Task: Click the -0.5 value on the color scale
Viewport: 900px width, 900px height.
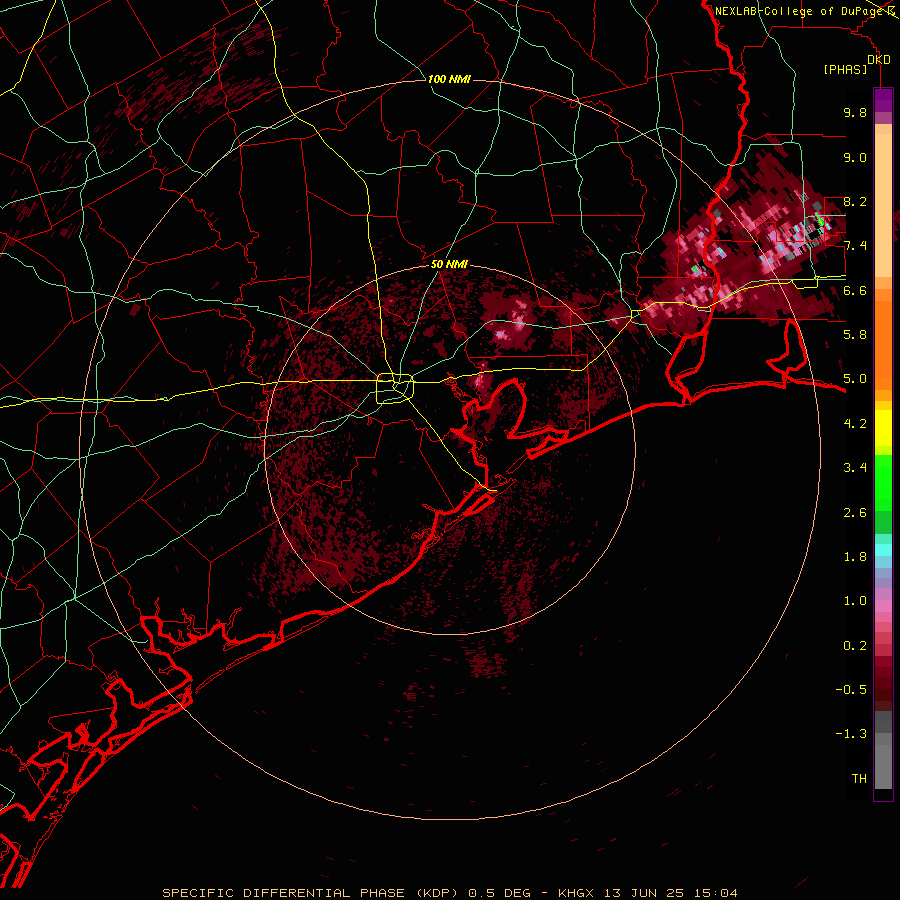Action: [x=851, y=690]
